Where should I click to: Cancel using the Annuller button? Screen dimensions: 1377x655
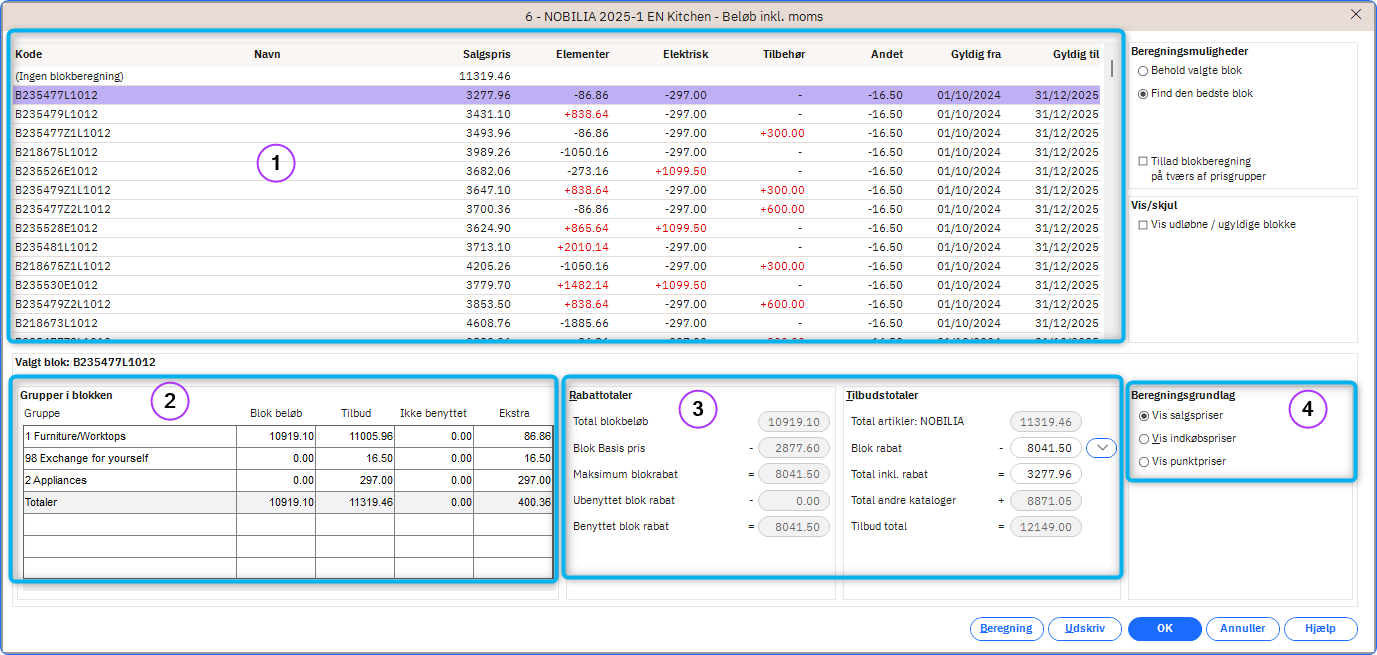point(1243,629)
